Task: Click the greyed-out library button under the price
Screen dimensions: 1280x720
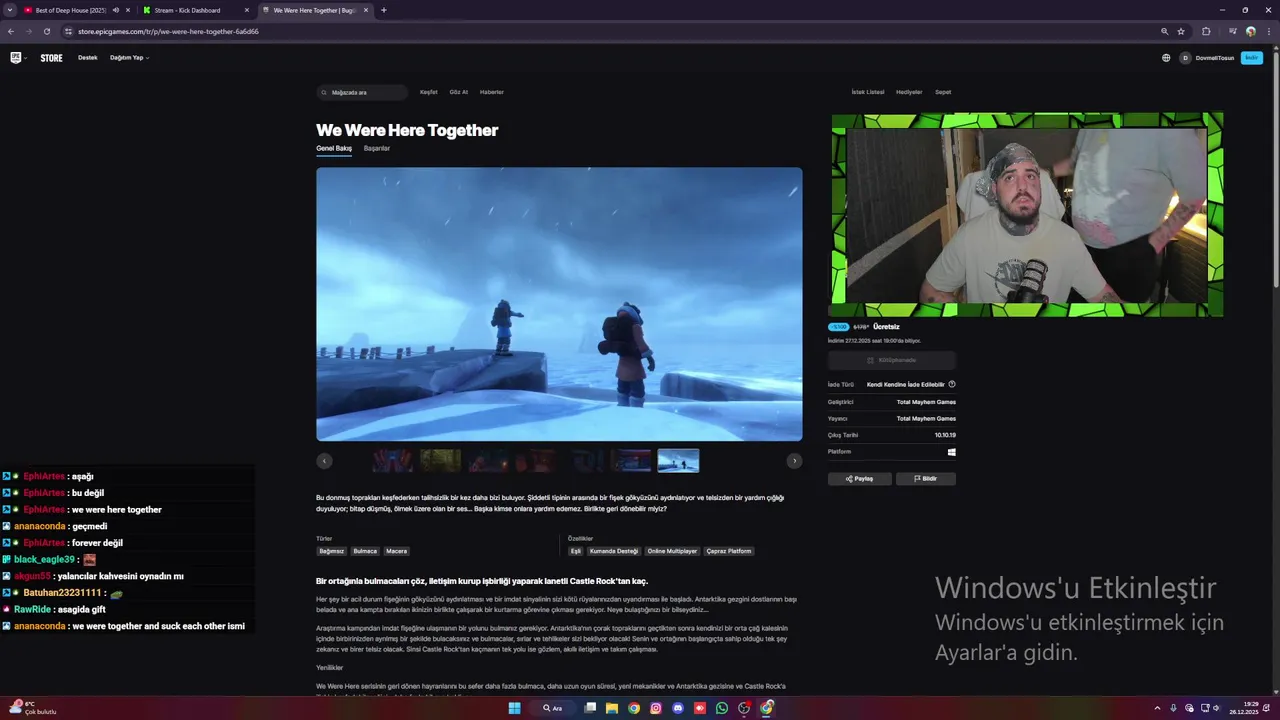Action: pyautogui.click(x=892, y=360)
